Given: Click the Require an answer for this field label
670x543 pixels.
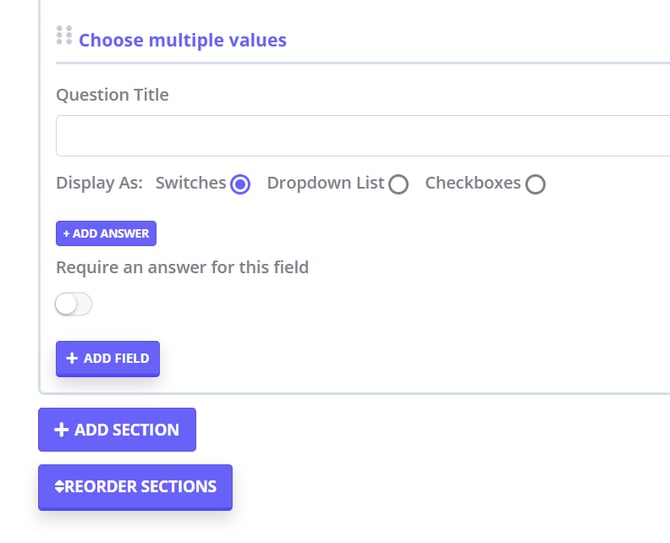Looking at the screenshot, I should pos(182,267).
